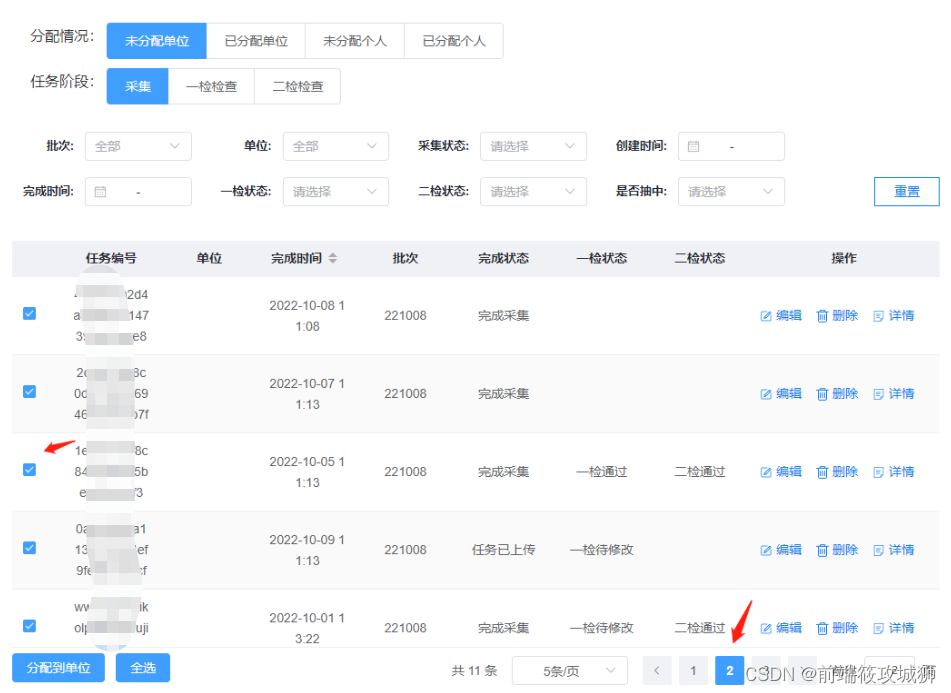Go to page 1
Screen dimensions: 951x693
pyautogui.click(x=693, y=671)
